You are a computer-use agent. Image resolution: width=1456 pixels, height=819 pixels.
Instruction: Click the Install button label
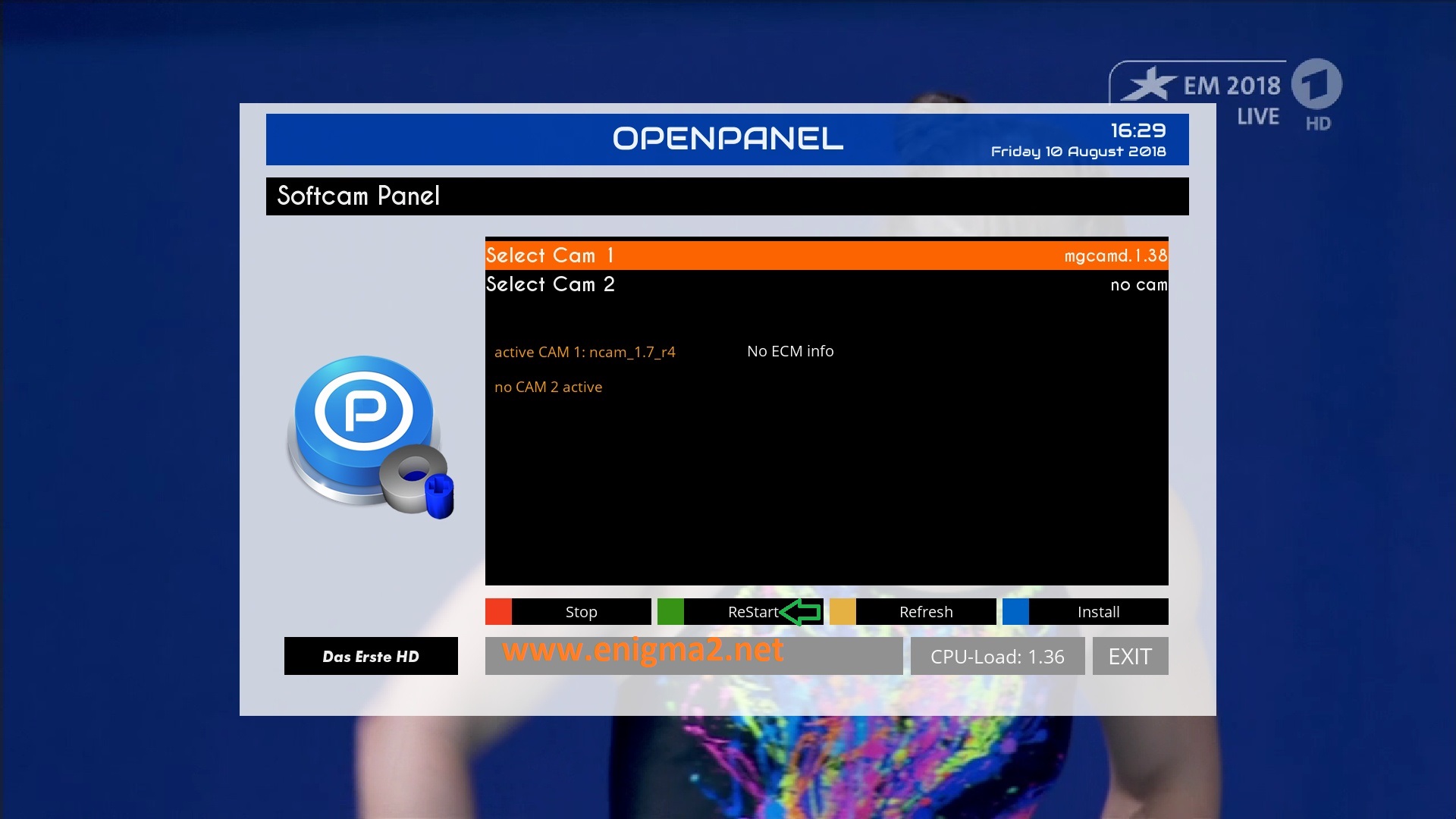pyautogui.click(x=1098, y=612)
